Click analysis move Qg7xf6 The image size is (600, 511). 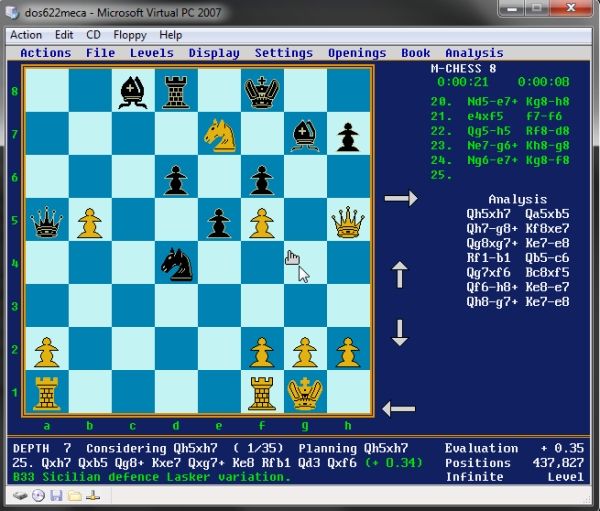pos(489,272)
